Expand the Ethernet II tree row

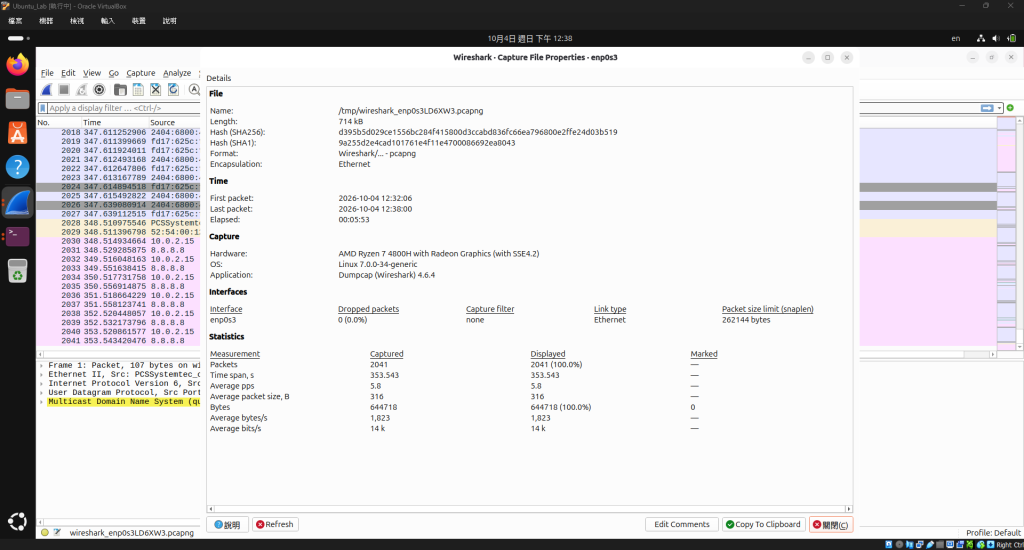click(41, 374)
